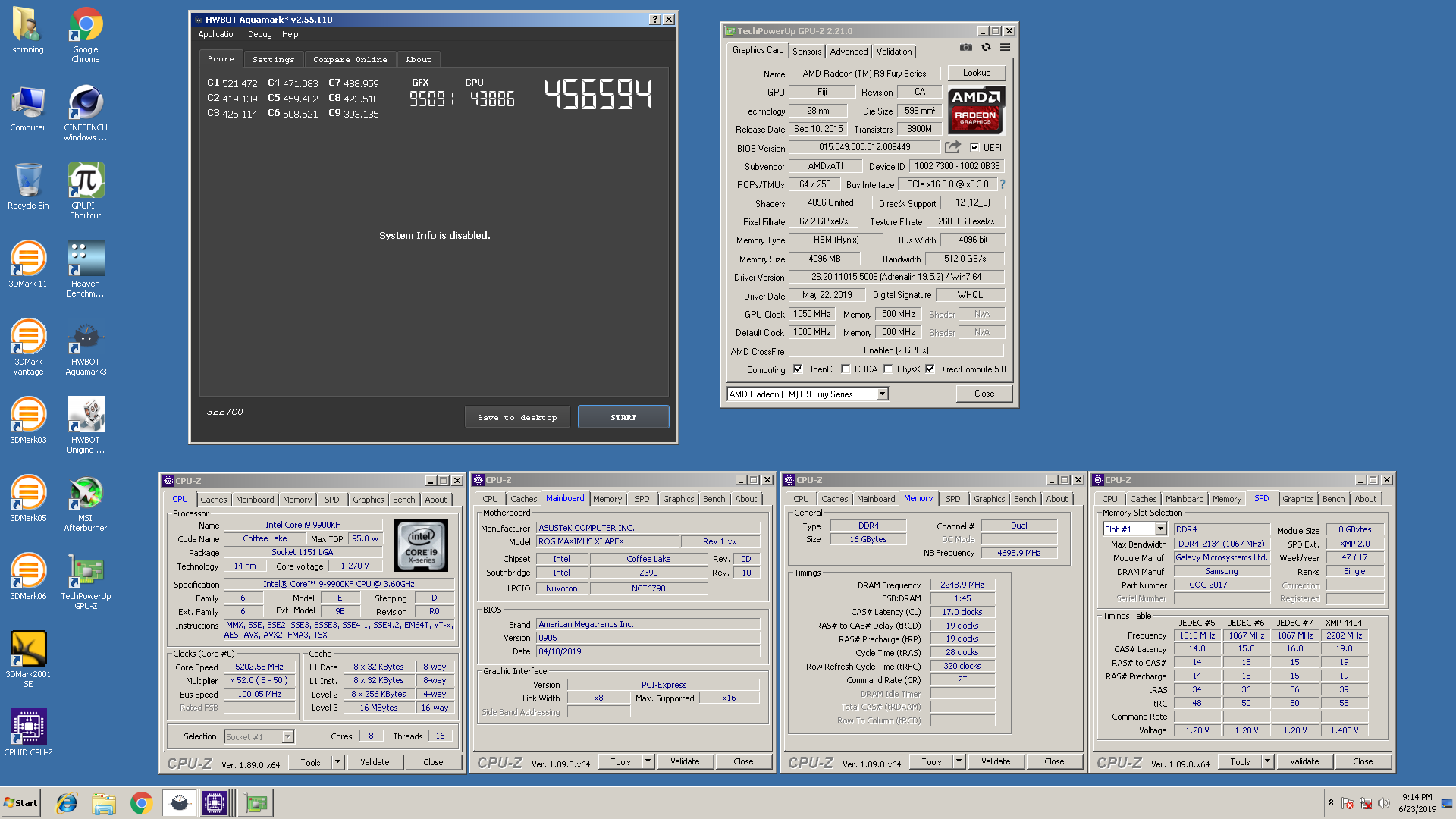Viewport: 1456px width, 819px height.
Task: Toggle the UEFI checkbox in GPU-Z
Action: click(x=974, y=147)
